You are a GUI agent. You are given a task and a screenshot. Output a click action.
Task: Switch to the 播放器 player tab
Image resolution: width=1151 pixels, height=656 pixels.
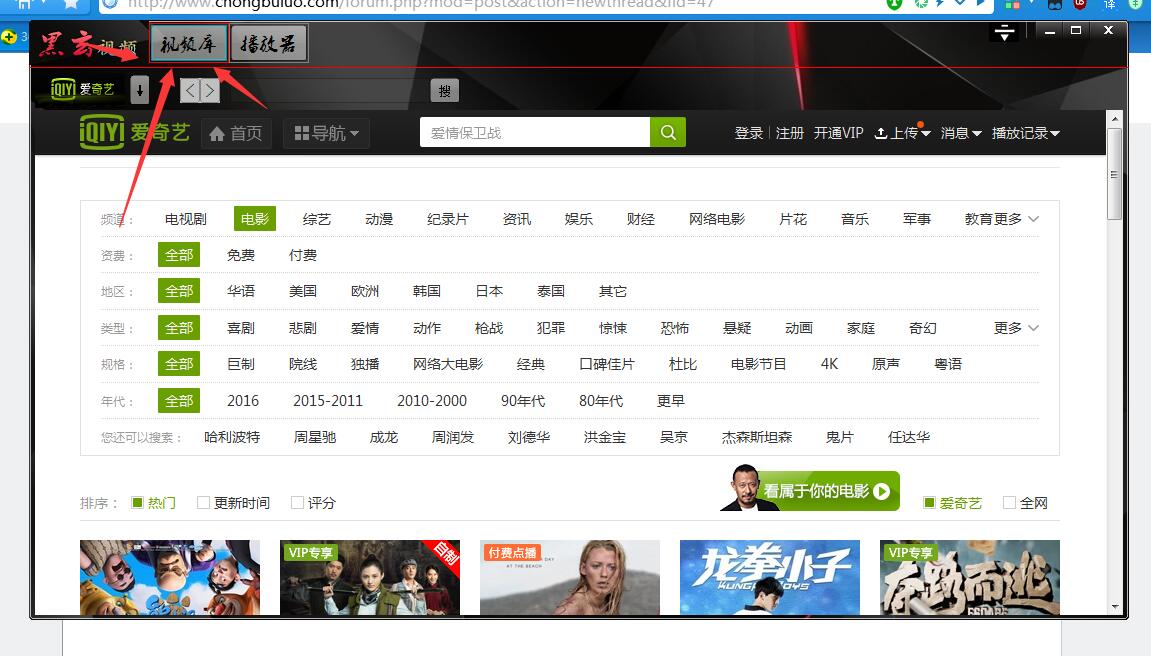(269, 44)
